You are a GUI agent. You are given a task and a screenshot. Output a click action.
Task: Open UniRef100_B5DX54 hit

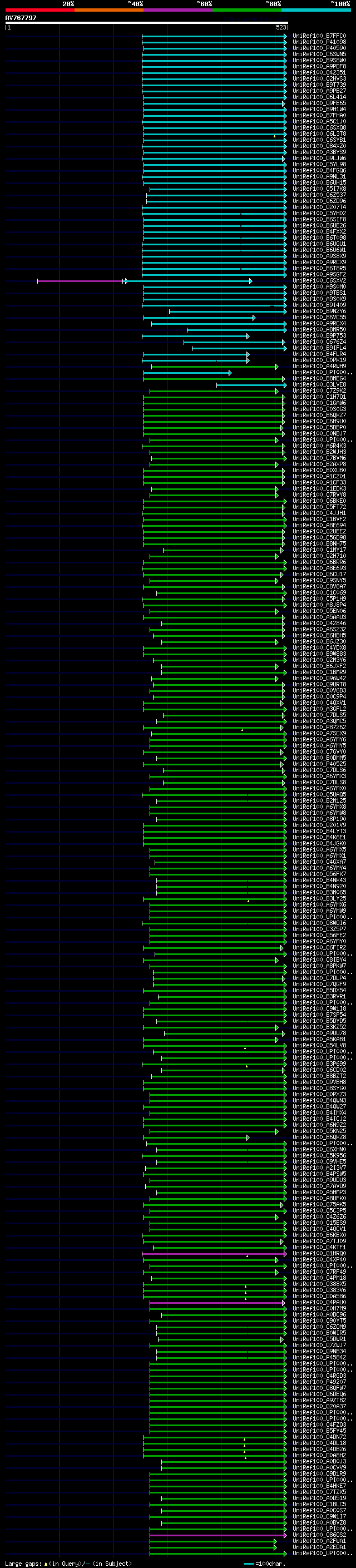(x=319, y=990)
